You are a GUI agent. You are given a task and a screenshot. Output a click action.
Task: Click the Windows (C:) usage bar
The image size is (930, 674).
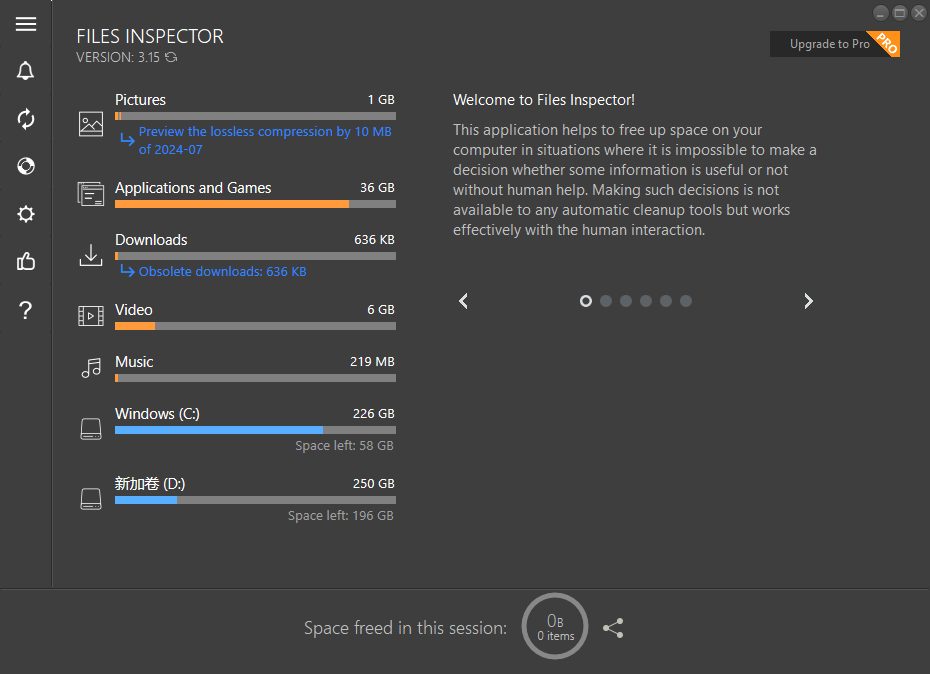pos(255,430)
